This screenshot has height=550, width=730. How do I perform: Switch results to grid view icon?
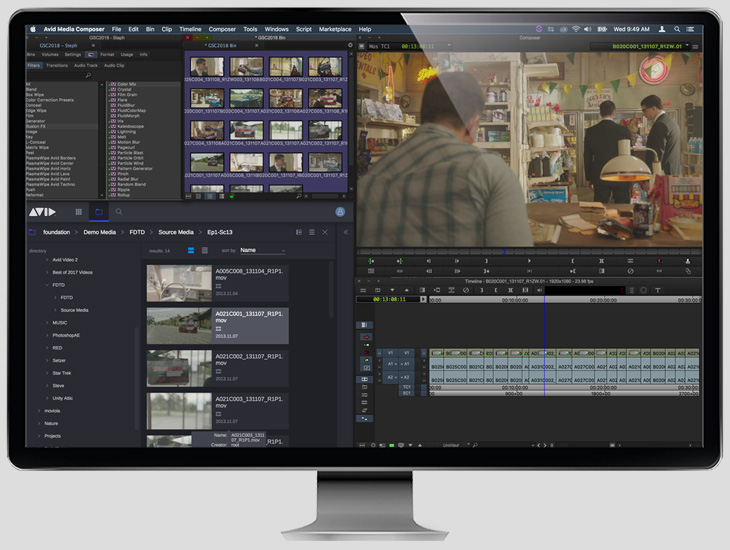191,250
